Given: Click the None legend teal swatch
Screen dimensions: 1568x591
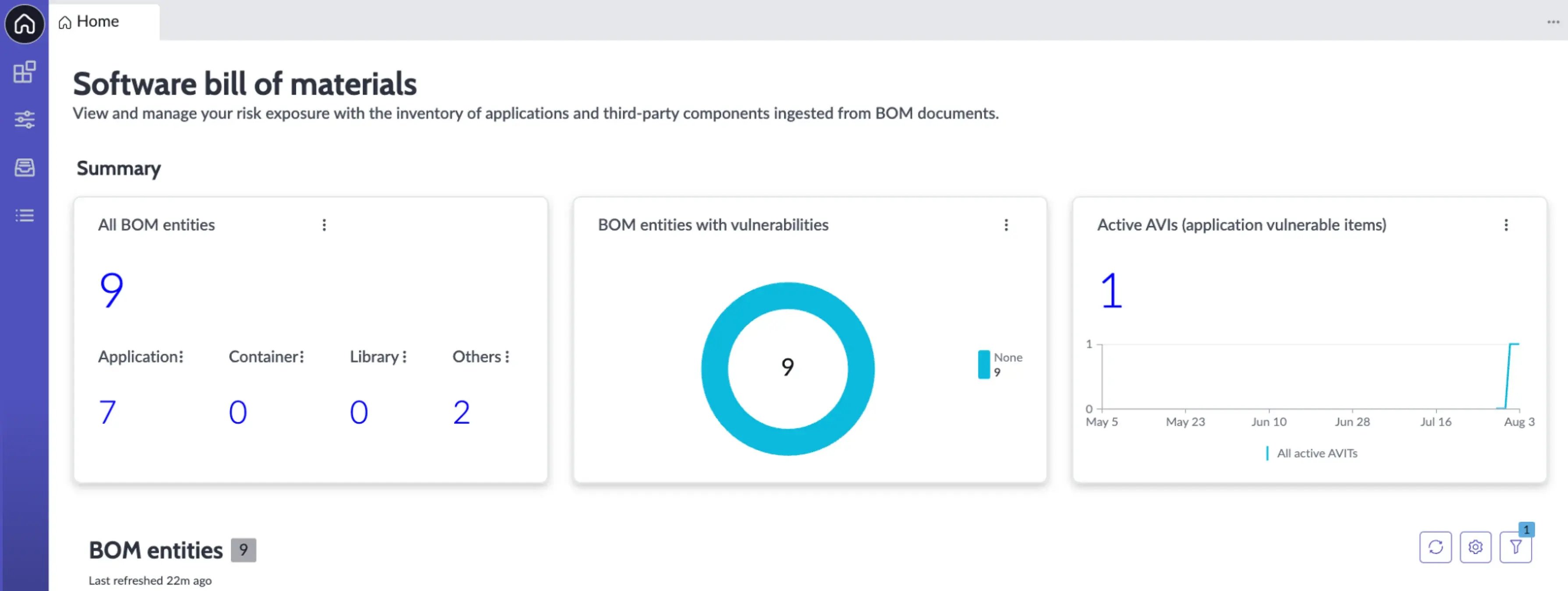Looking at the screenshot, I should point(984,364).
